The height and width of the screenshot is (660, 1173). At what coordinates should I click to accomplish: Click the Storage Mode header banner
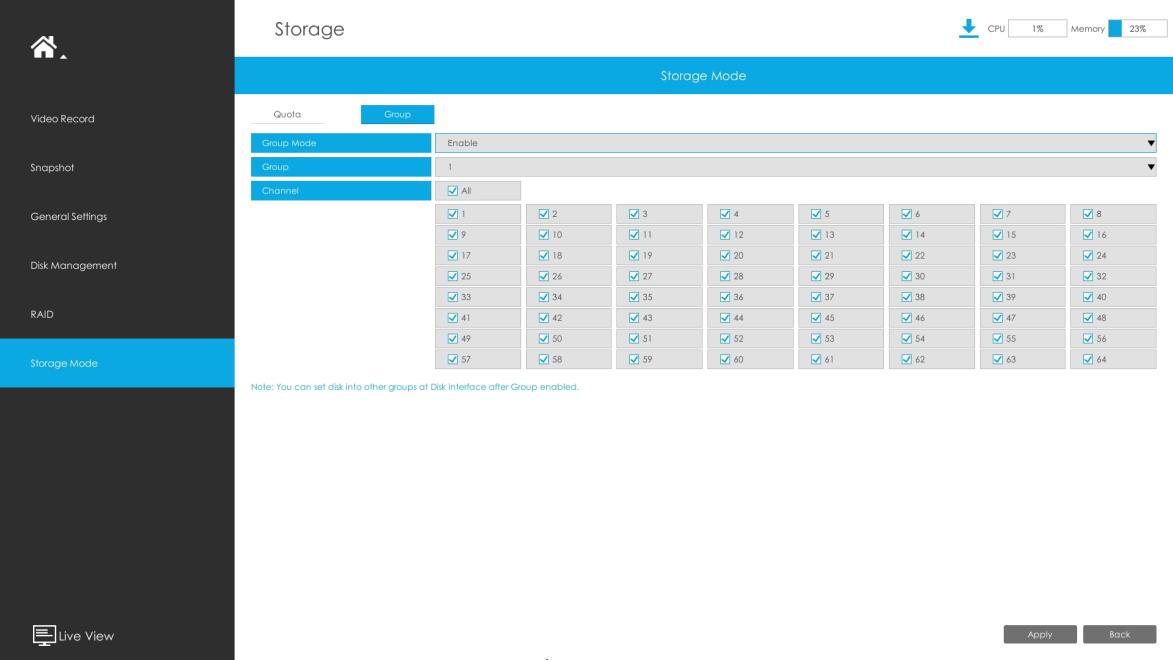tap(703, 76)
